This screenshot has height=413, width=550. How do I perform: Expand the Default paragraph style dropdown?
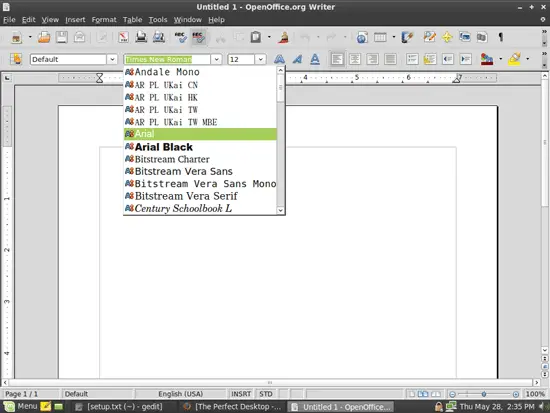click(x=112, y=59)
